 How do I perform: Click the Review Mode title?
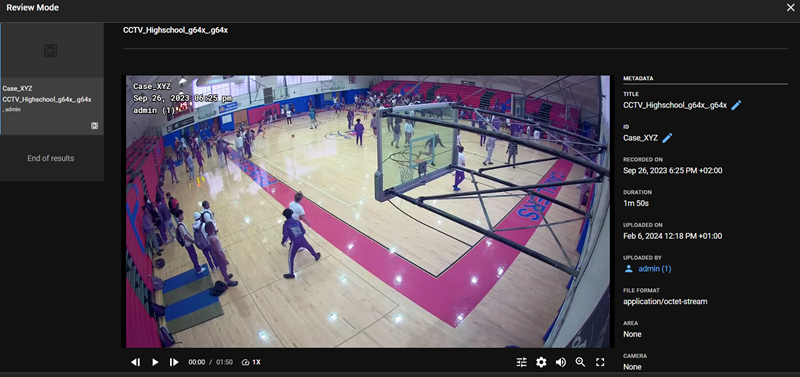pyautogui.click(x=32, y=8)
